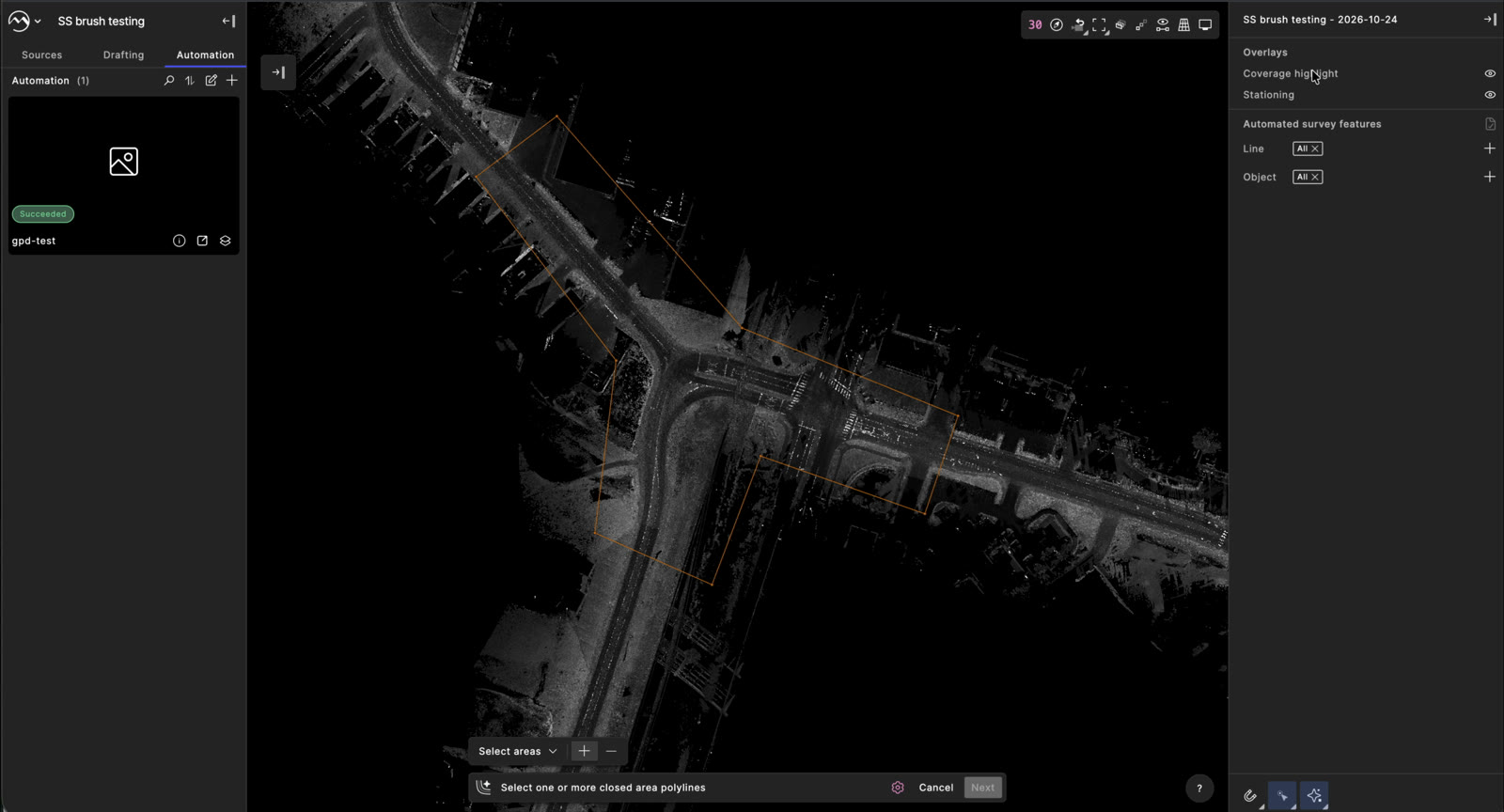Click the plus button beside Select areas
Viewport: 1504px width, 812px height.
click(584, 751)
